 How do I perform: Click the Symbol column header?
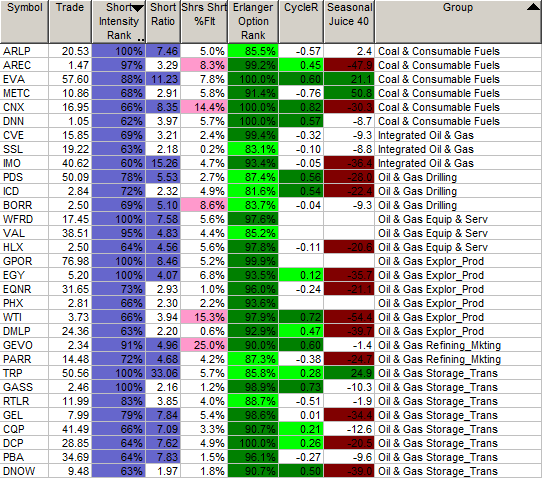pyautogui.click(x=24, y=21)
